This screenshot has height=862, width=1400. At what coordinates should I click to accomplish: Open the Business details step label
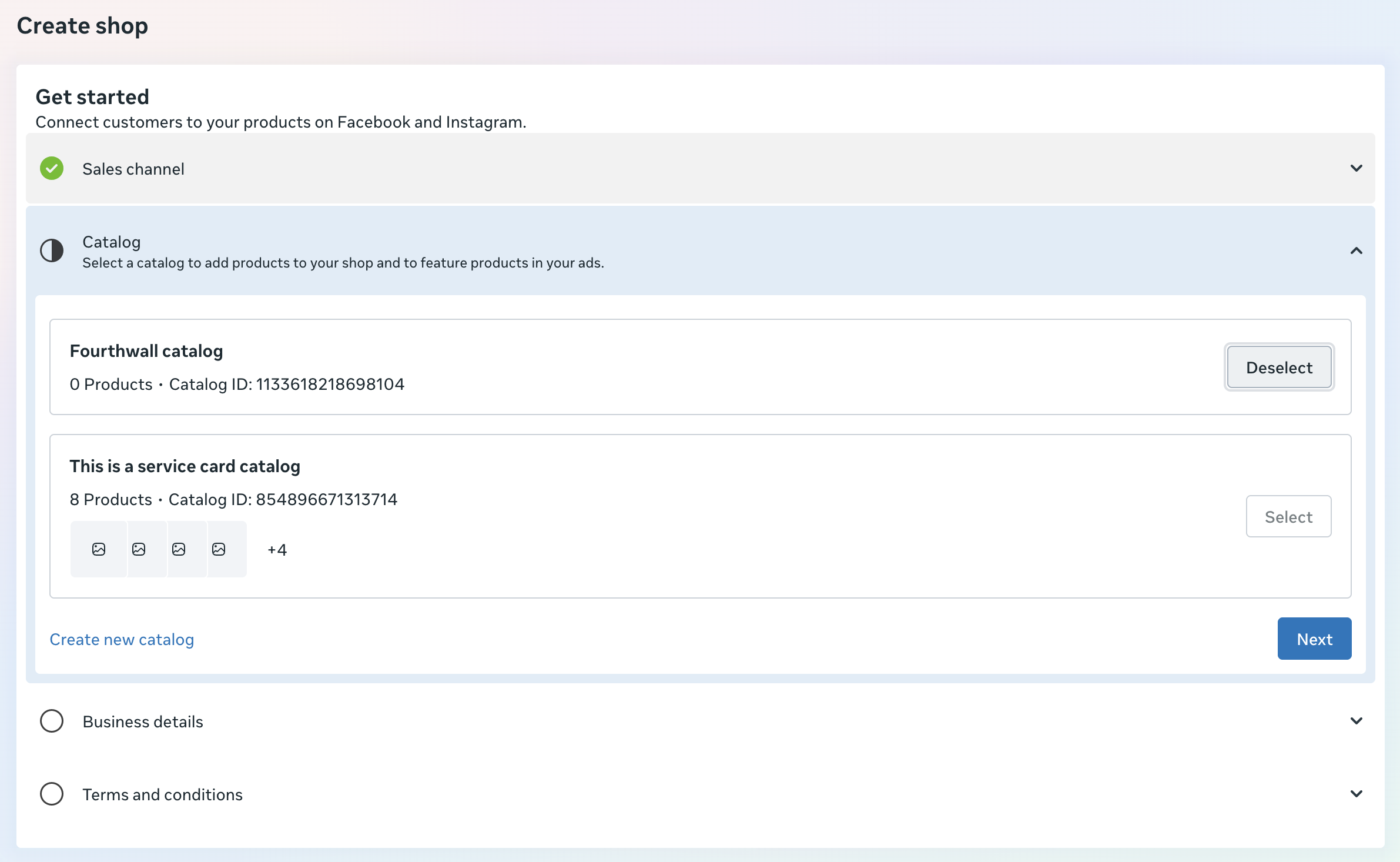[143, 721]
